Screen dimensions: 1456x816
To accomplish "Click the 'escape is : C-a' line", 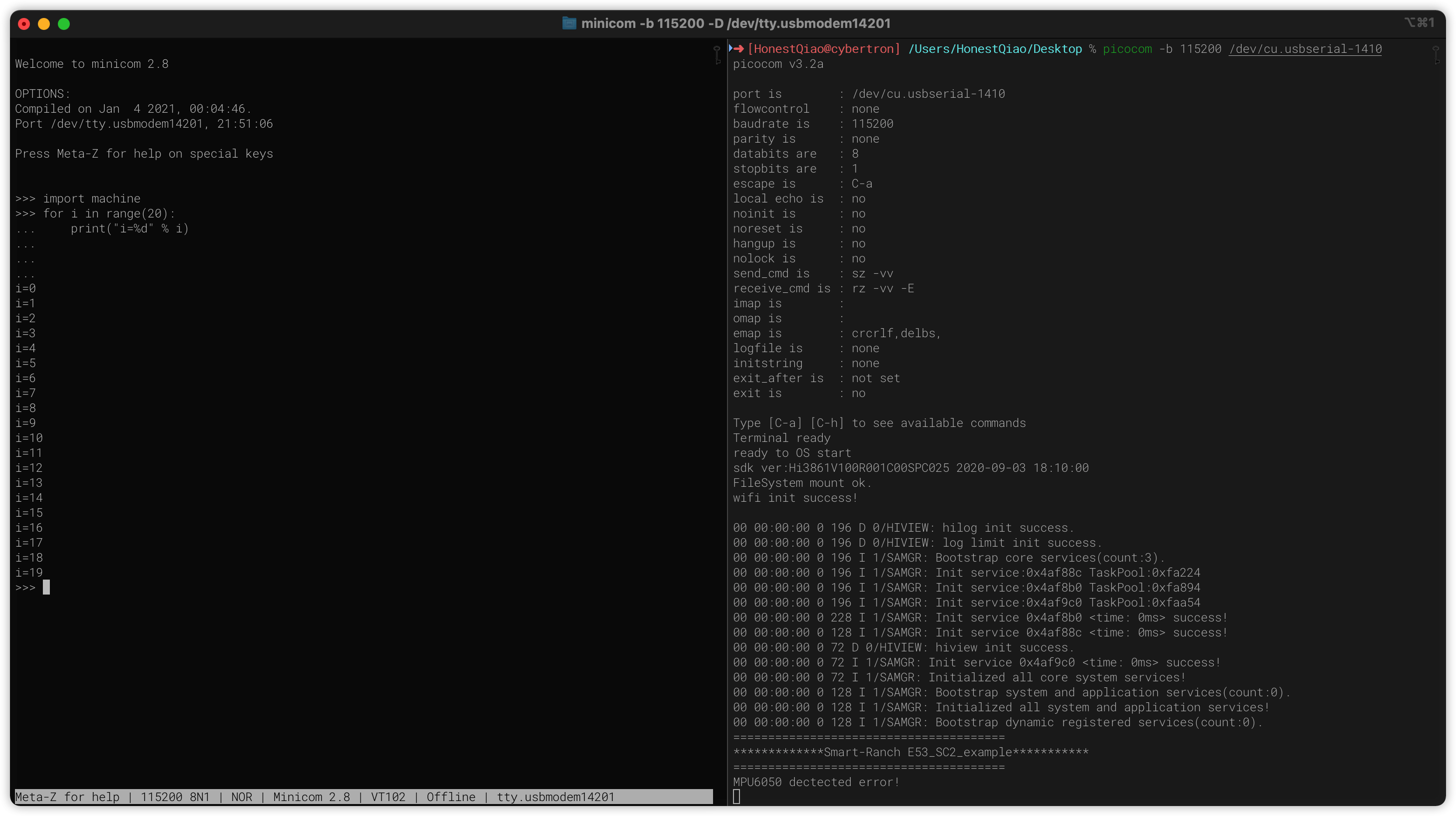I will coord(803,184).
